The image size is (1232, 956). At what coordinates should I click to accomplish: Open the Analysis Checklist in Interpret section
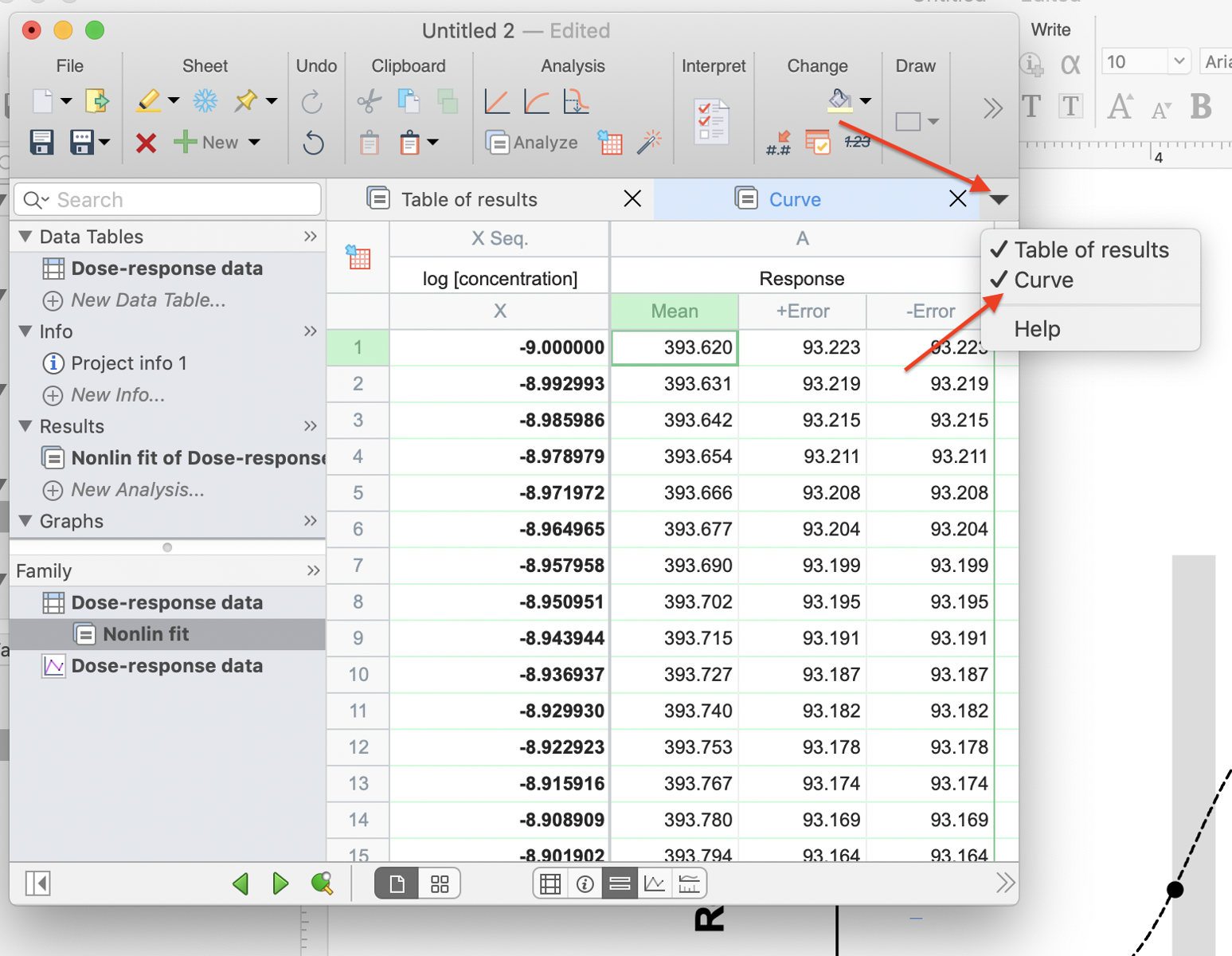pos(713,120)
